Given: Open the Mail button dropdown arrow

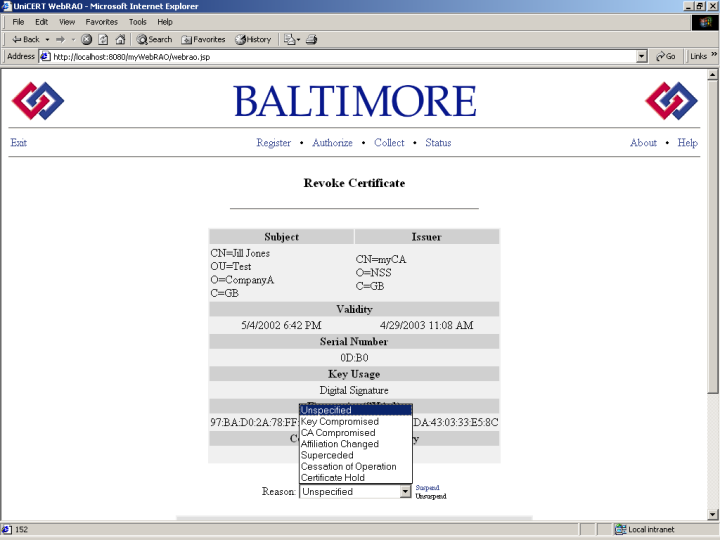Looking at the screenshot, I should pyautogui.click(x=298, y=40).
